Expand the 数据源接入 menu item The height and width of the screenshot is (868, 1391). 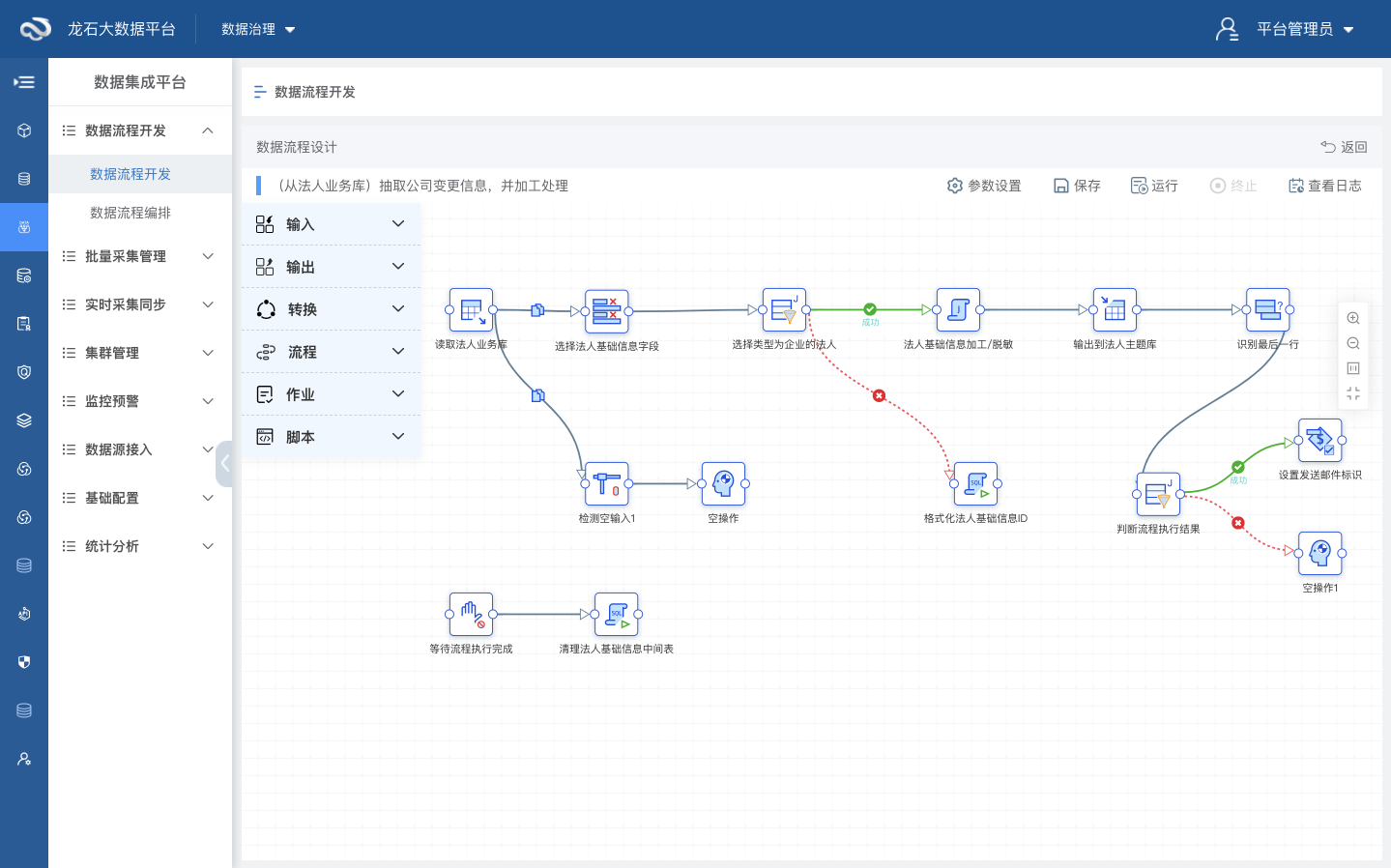point(140,449)
